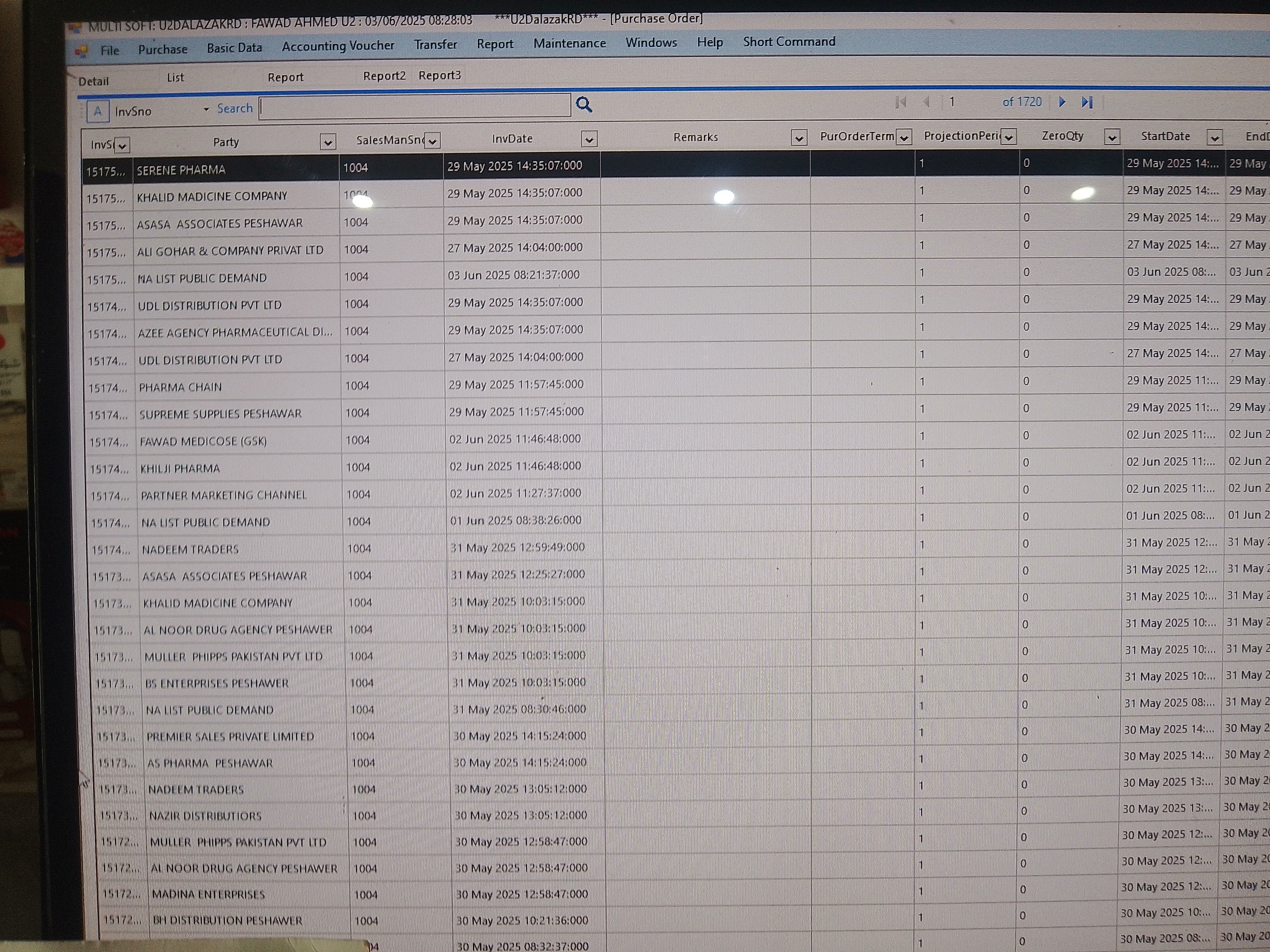Screen dimensions: 1270x952
Task: Open the StartDate column filter dropdown
Action: coord(1214,137)
